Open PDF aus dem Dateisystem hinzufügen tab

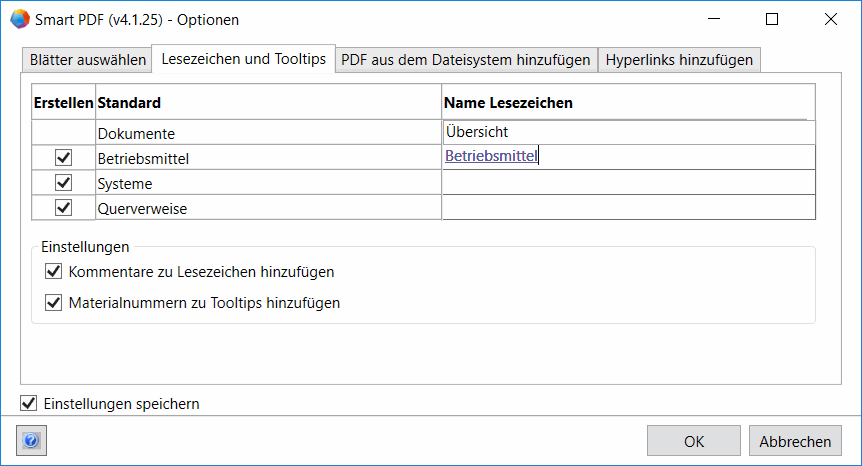(465, 60)
